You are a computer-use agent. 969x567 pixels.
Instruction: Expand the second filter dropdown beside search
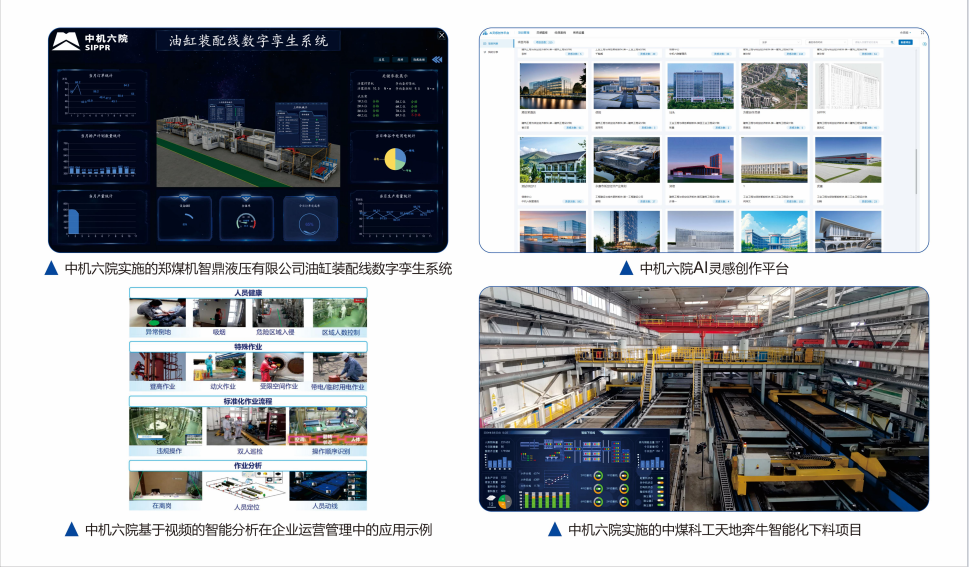(825, 43)
